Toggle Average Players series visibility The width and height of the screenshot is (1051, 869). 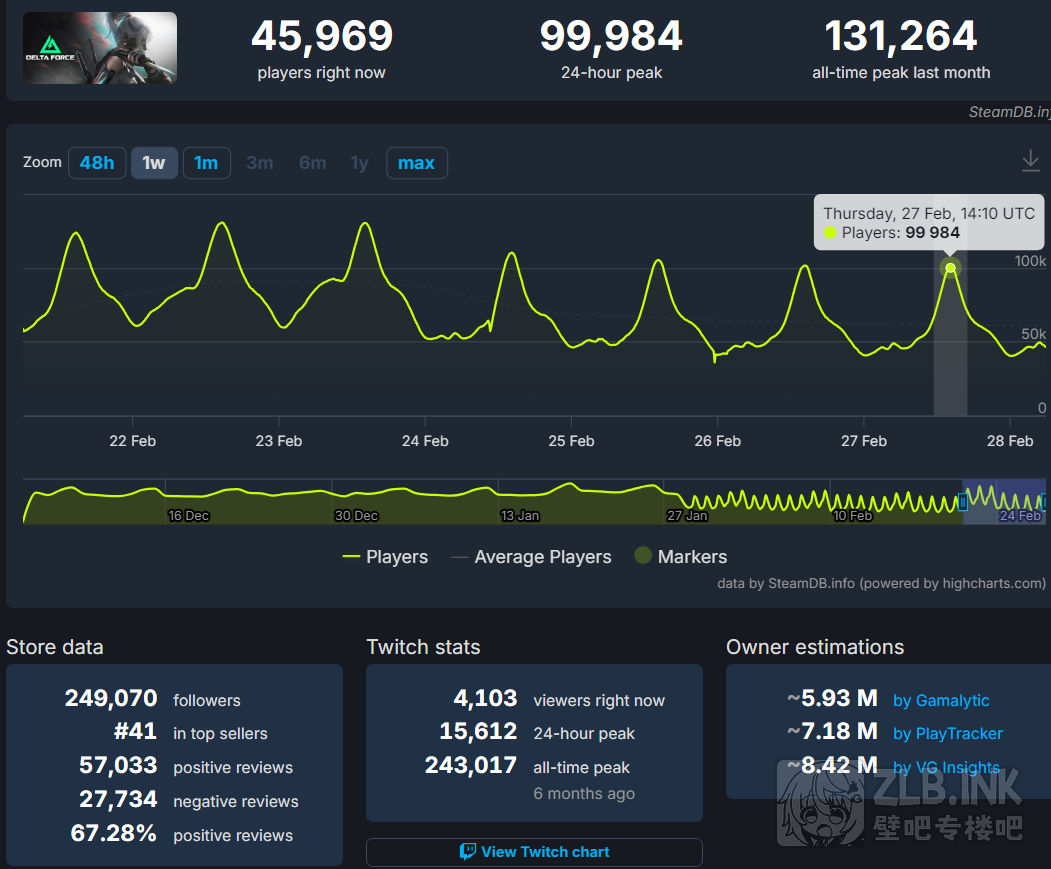(x=531, y=557)
